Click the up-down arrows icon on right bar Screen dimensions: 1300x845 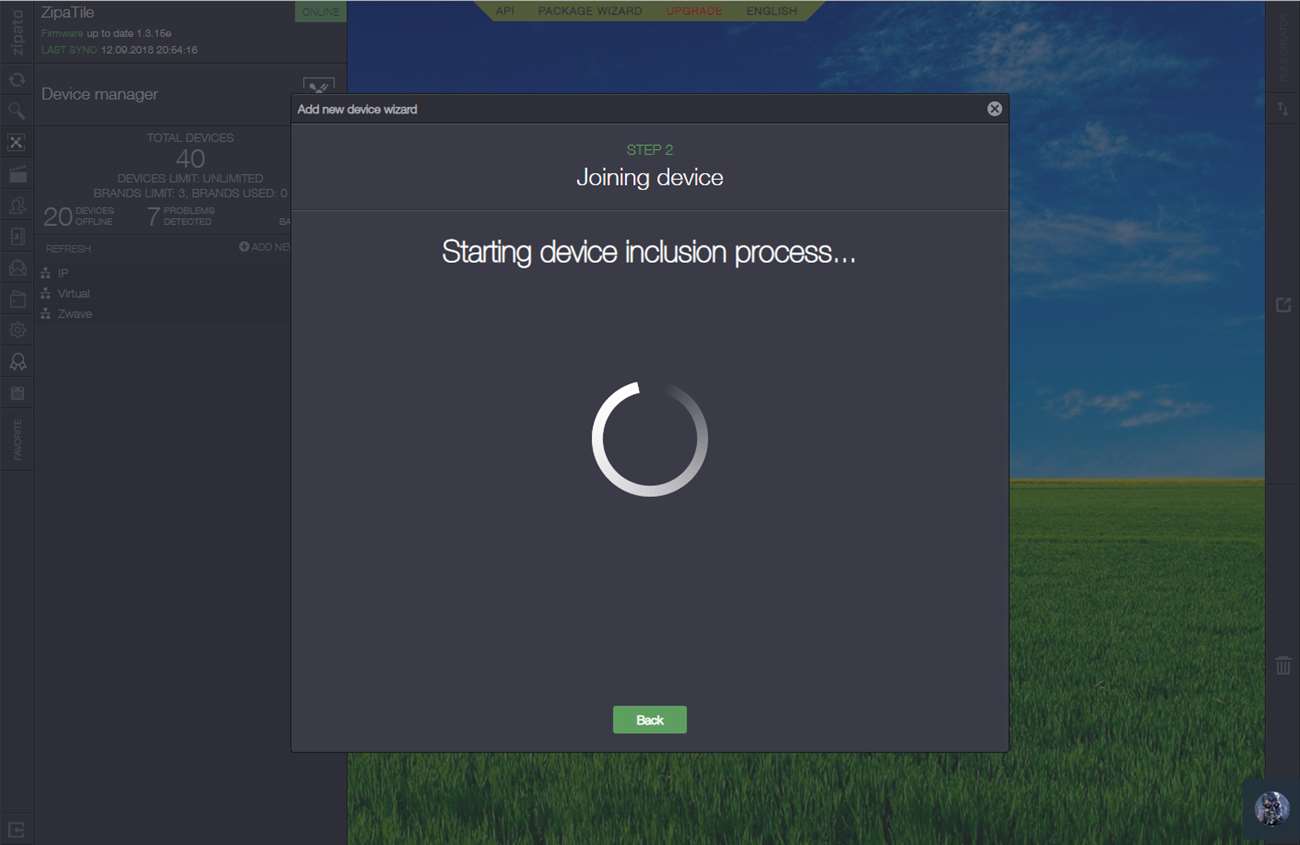pyautogui.click(x=1283, y=108)
